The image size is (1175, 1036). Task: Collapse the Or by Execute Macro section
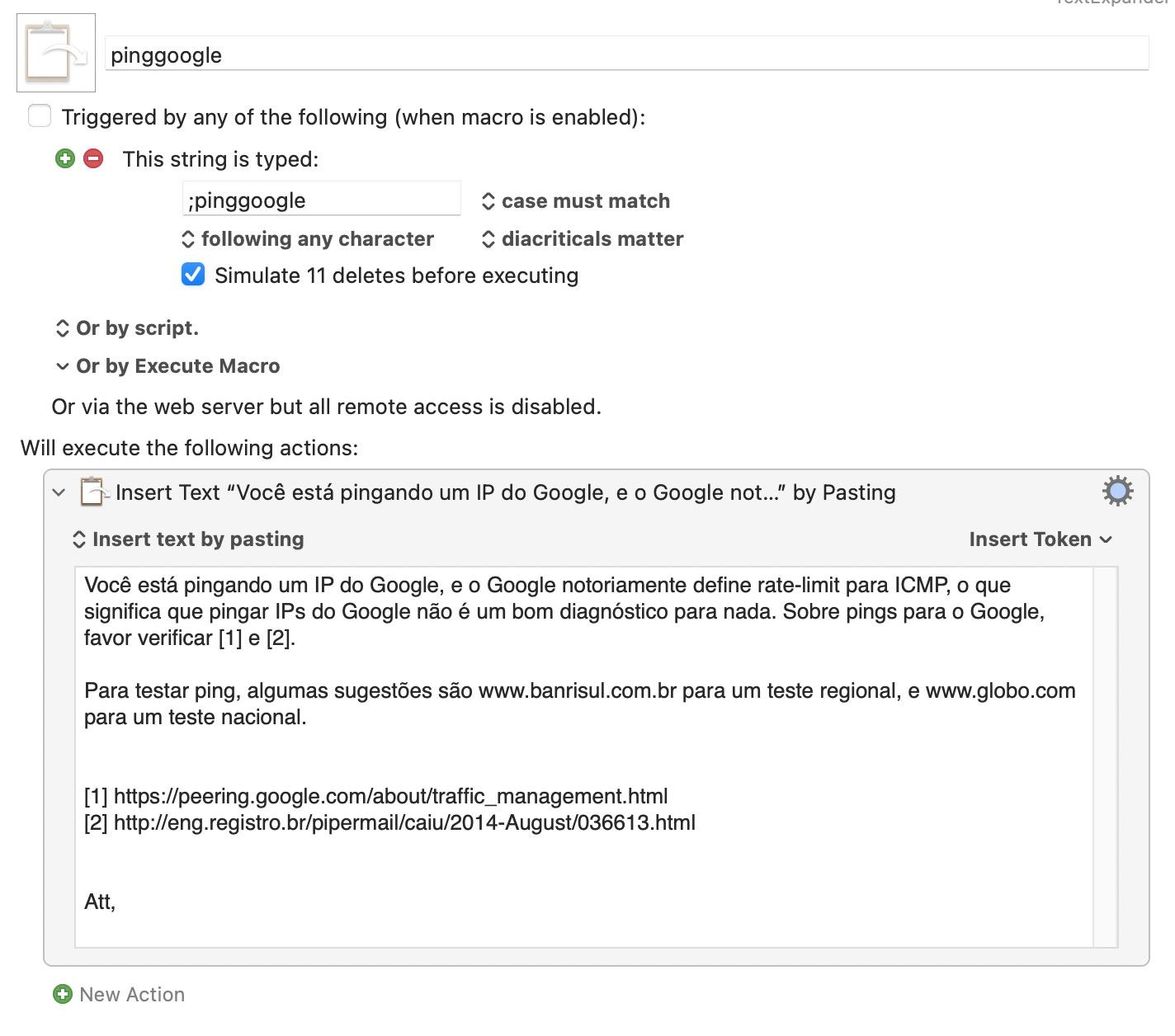[x=62, y=366]
